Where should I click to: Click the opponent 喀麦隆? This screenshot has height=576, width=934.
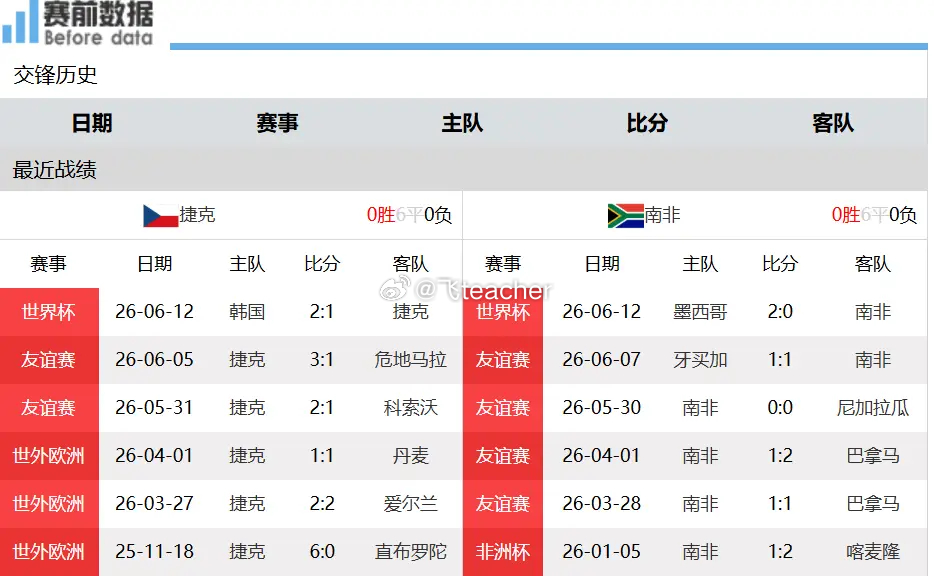[x=873, y=552]
